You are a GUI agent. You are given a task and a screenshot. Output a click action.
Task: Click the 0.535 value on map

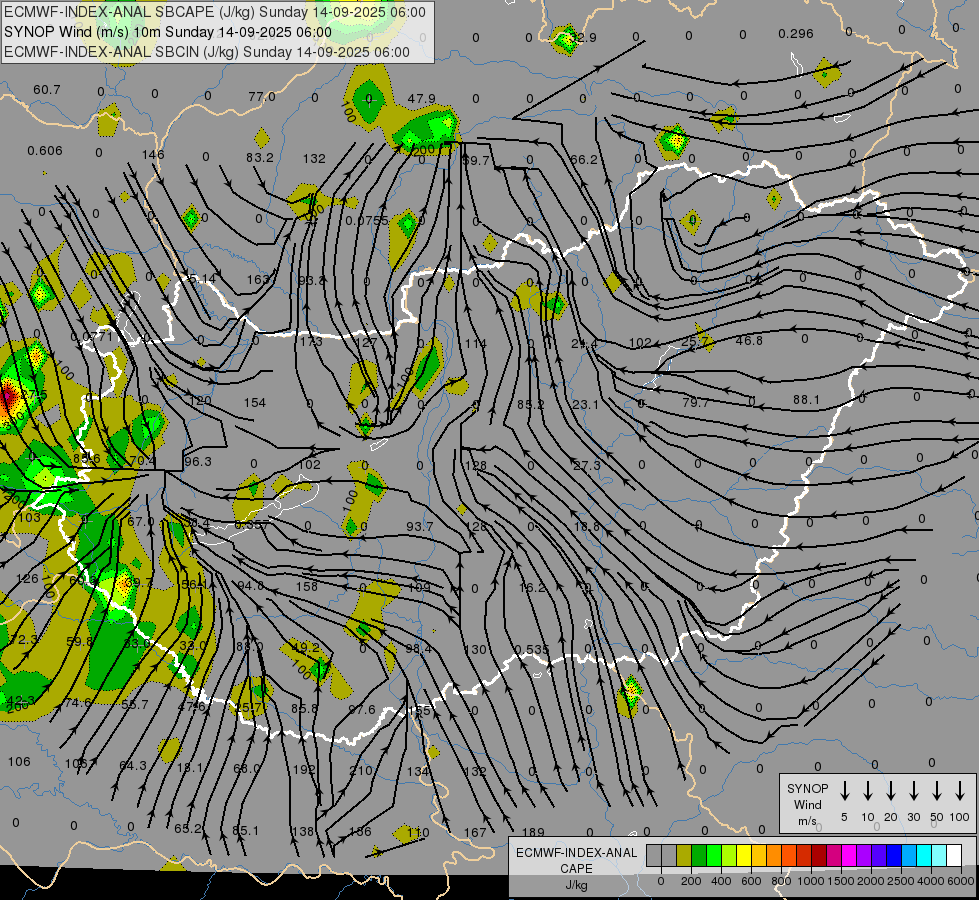pos(533,650)
